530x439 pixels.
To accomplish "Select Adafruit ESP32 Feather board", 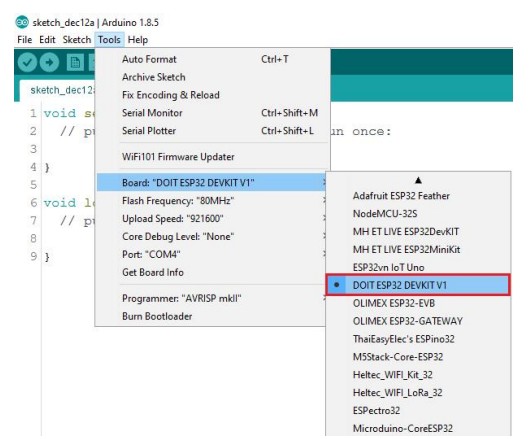I will point(418,196).
